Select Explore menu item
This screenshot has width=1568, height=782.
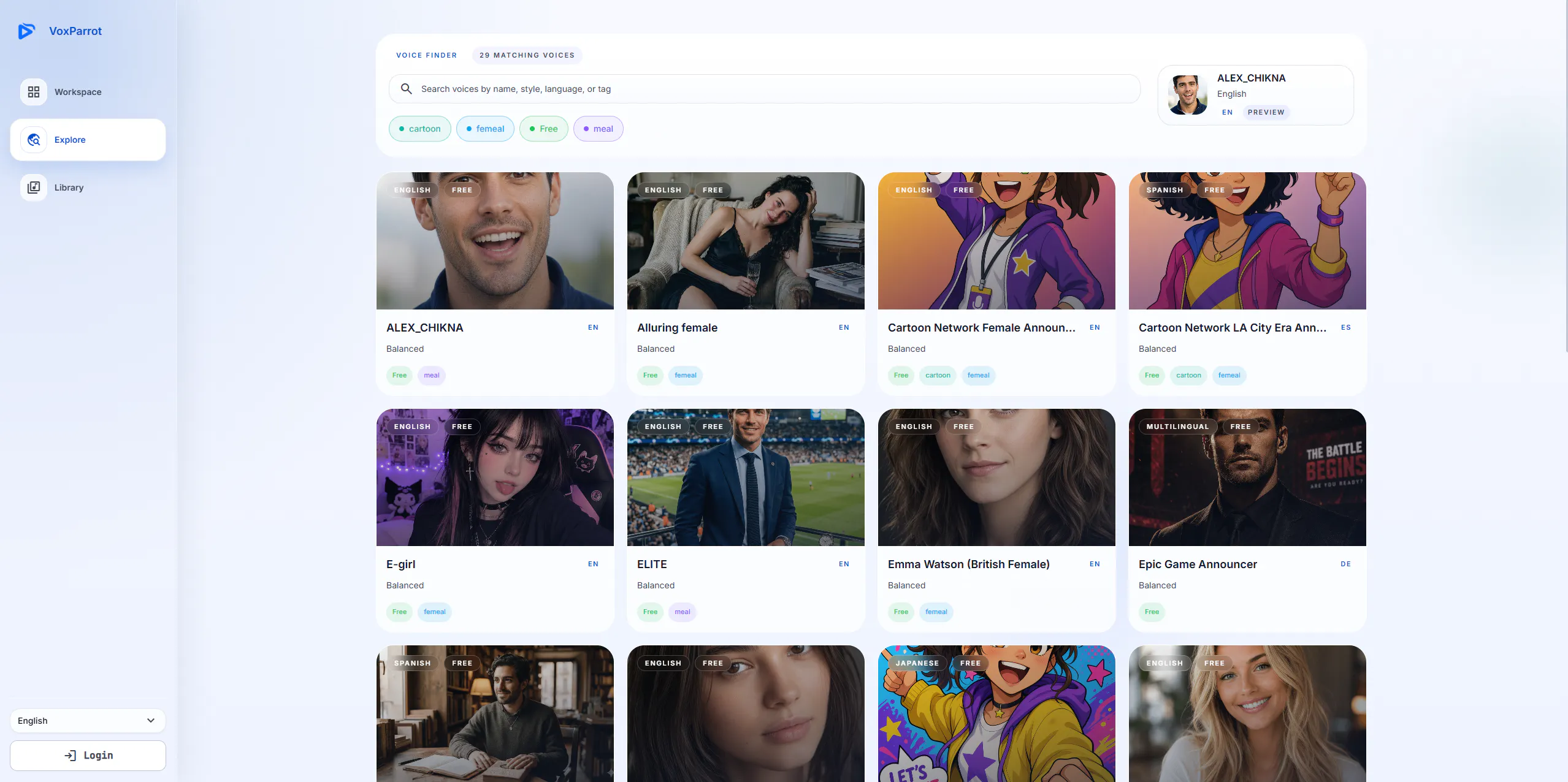pos(88,140)
